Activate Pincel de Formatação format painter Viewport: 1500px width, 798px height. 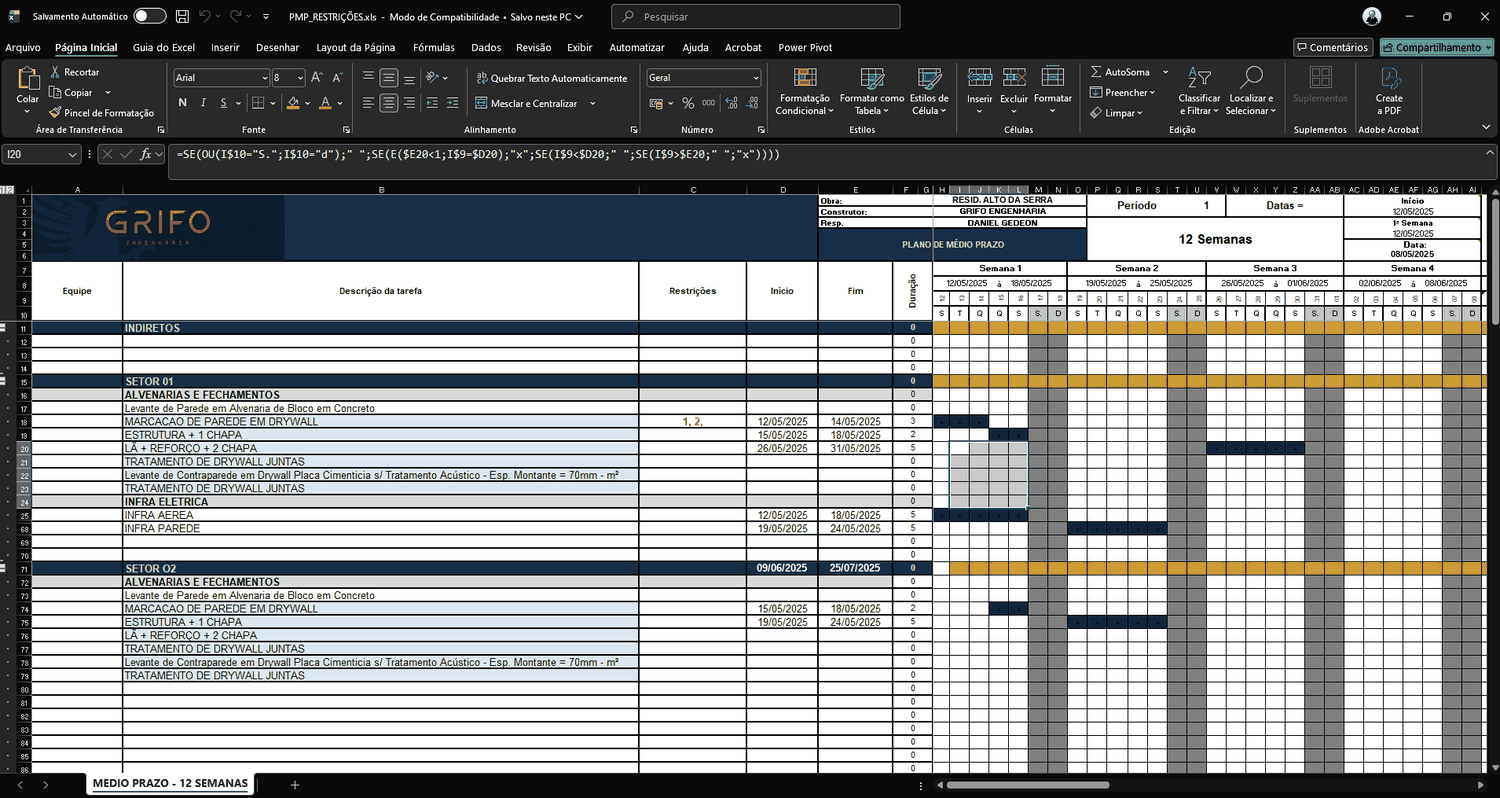(101, 113)
